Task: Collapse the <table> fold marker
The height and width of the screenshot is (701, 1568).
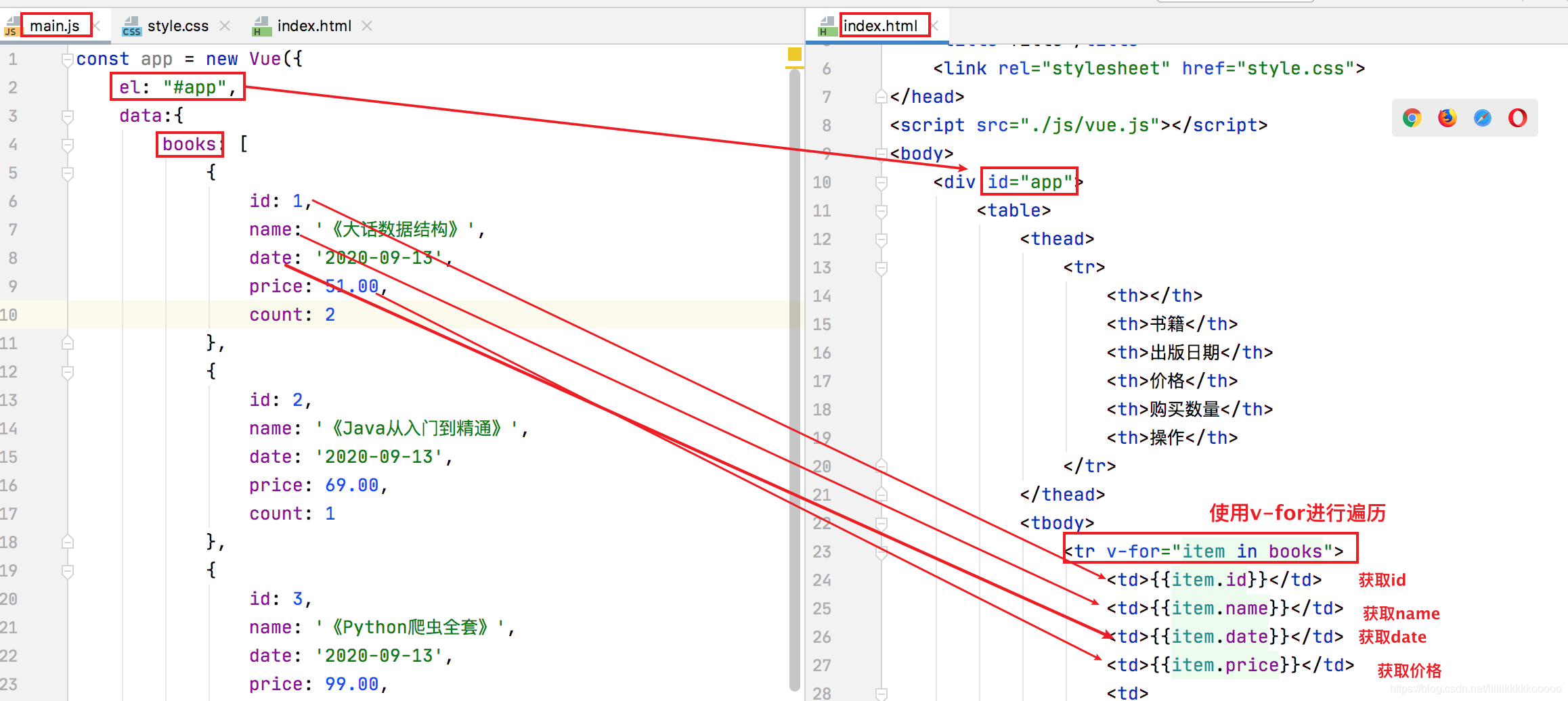Action: coord(881,211)
